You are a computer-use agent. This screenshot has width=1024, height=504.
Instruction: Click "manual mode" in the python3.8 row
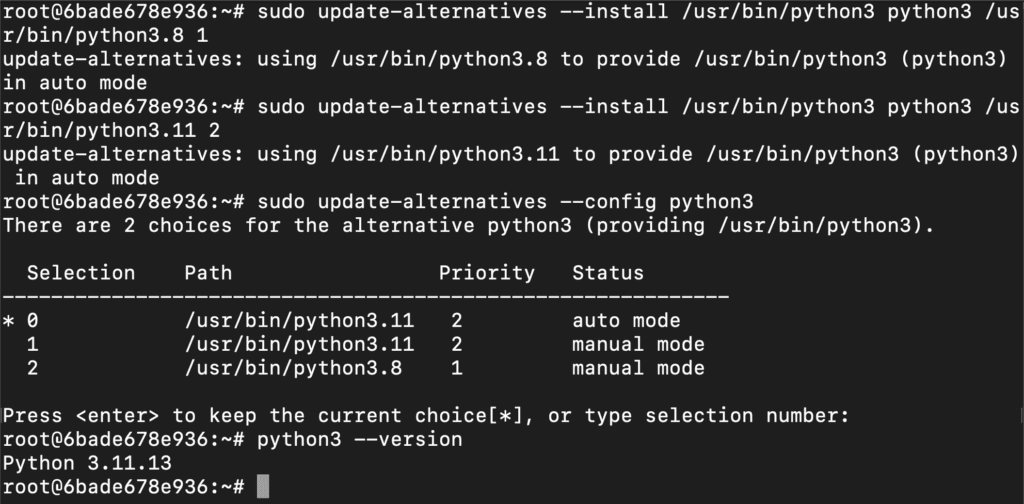638,368
